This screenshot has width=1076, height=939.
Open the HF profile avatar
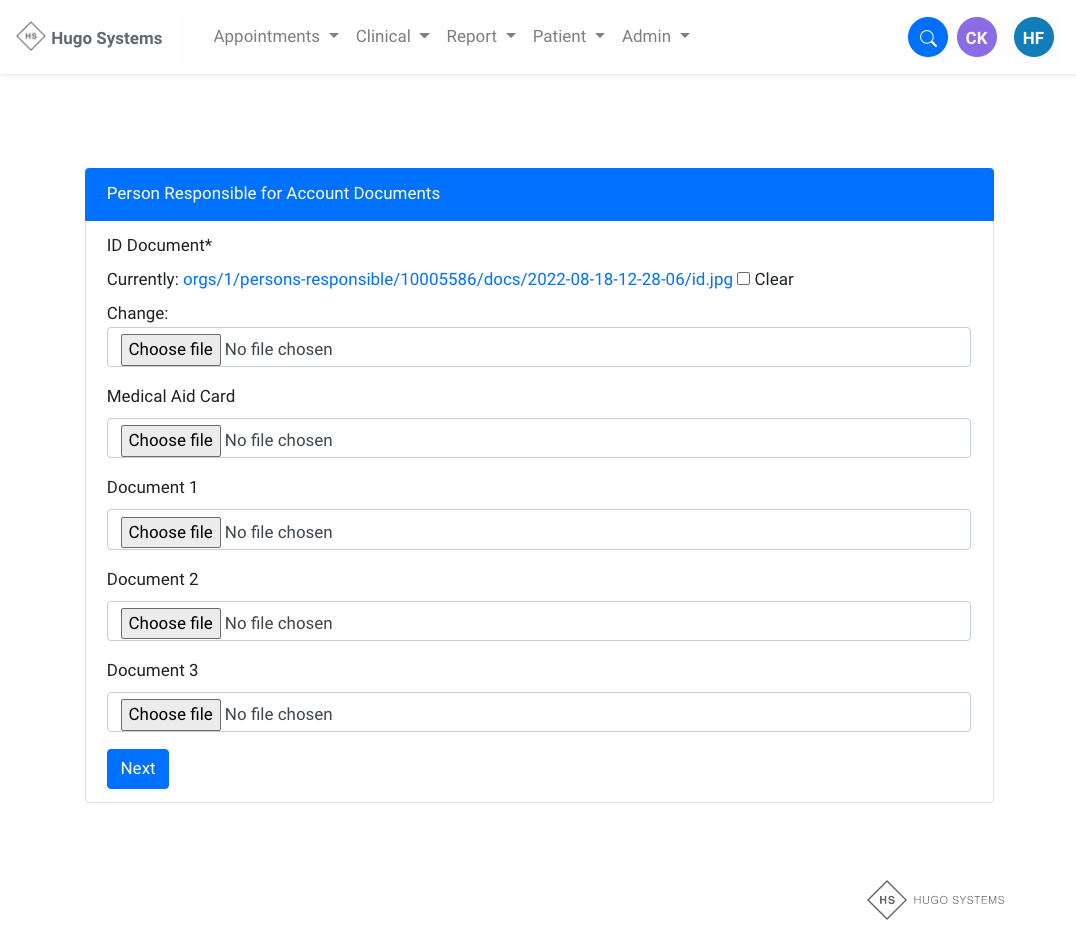pyautogui.click(x=1033, y=38)
